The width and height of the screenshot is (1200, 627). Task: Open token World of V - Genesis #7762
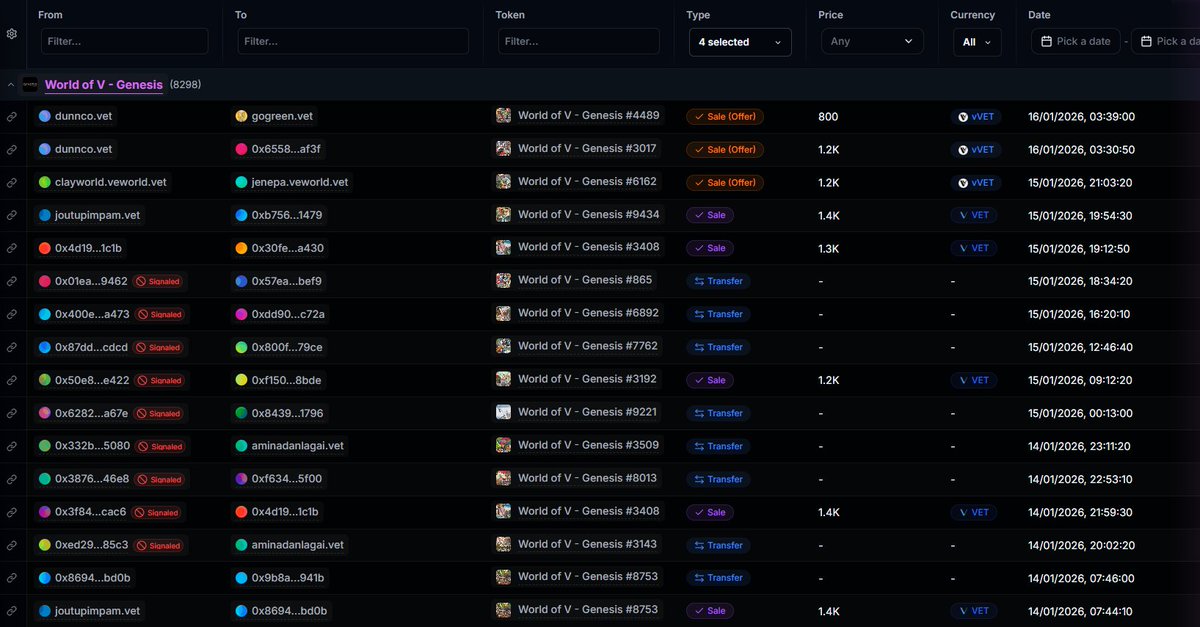[588, 346]
